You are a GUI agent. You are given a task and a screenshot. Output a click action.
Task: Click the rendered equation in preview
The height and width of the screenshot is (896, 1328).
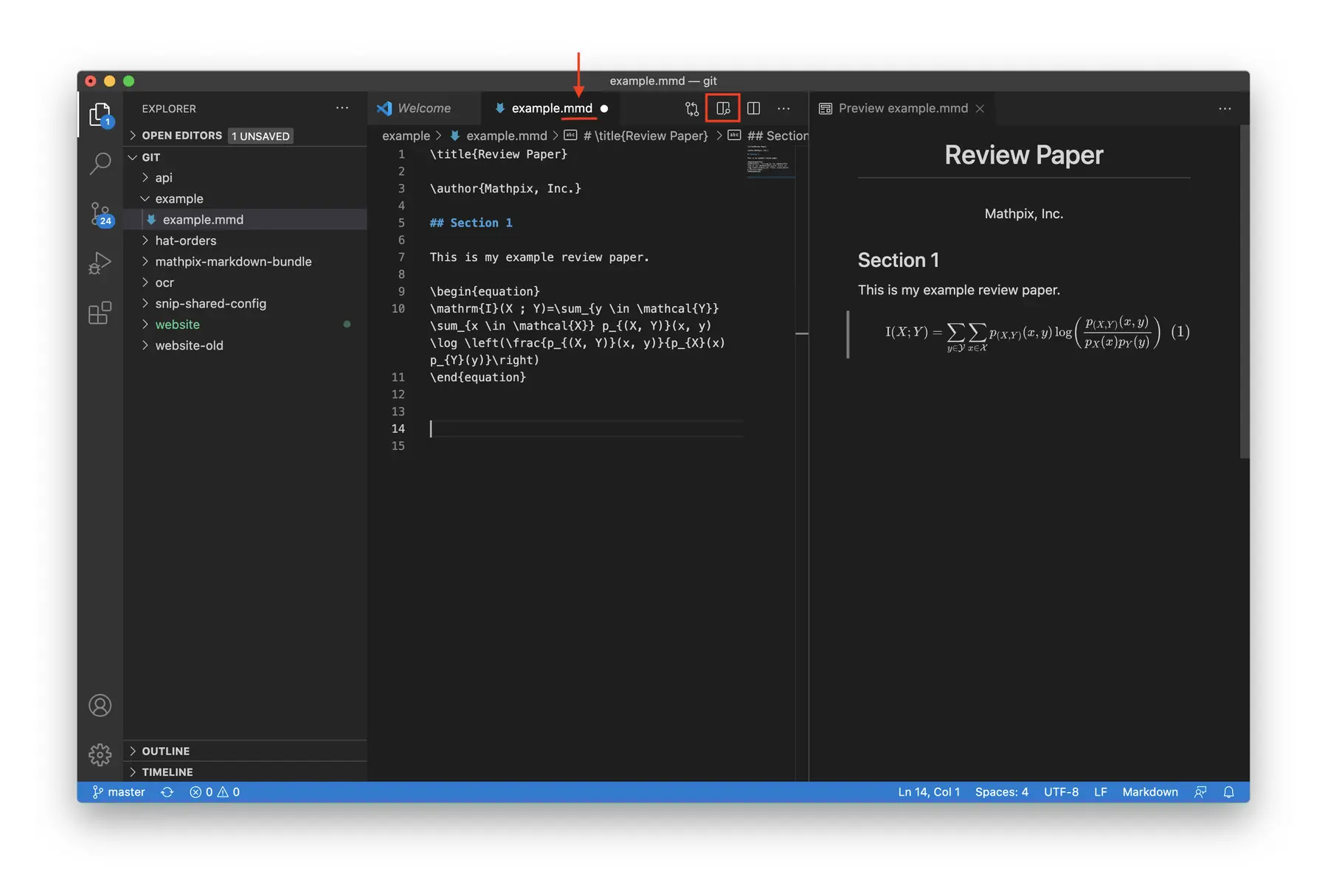(1037, 333)
